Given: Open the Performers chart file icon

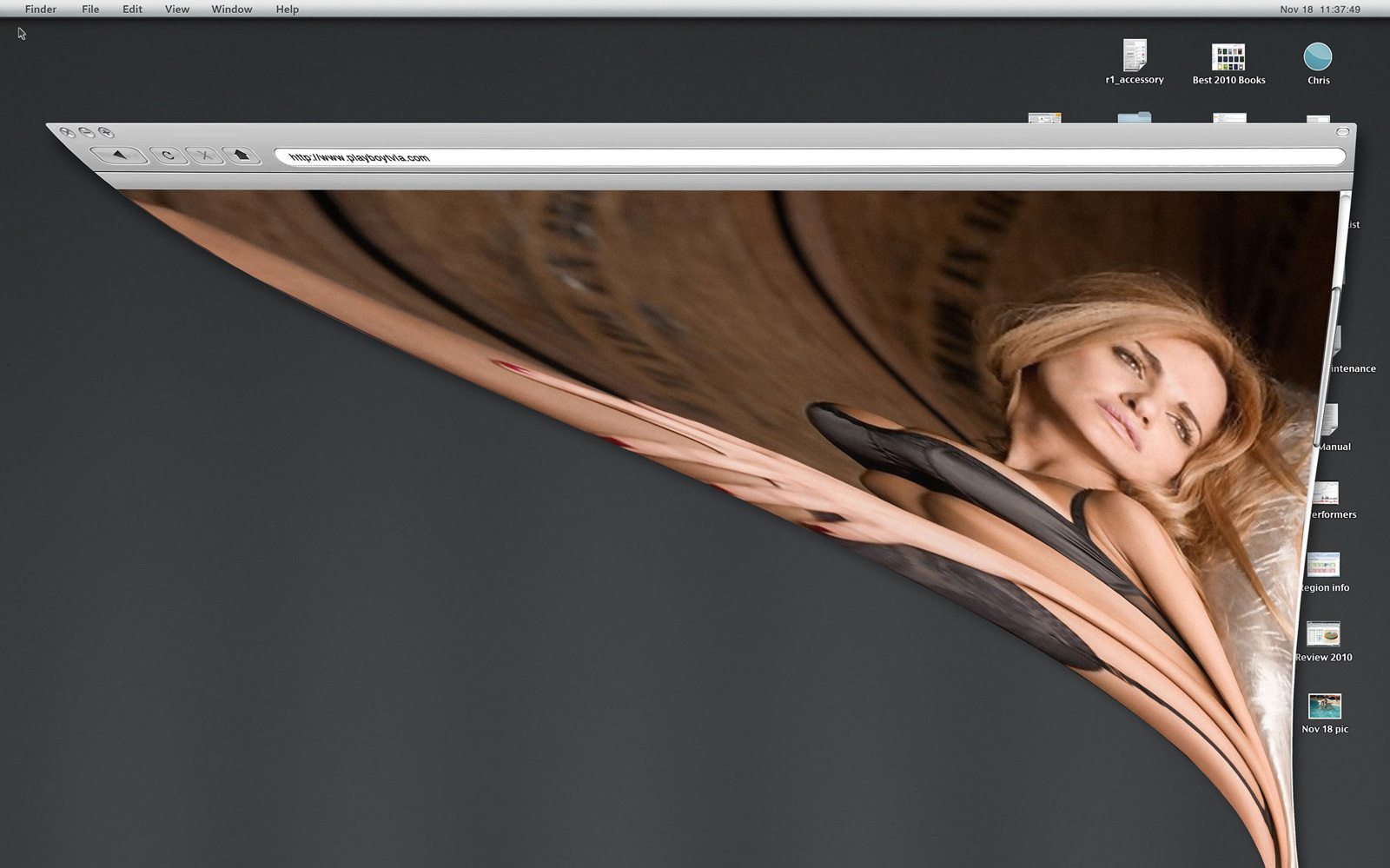Looking at the screenshot, I should (1326, 494).
